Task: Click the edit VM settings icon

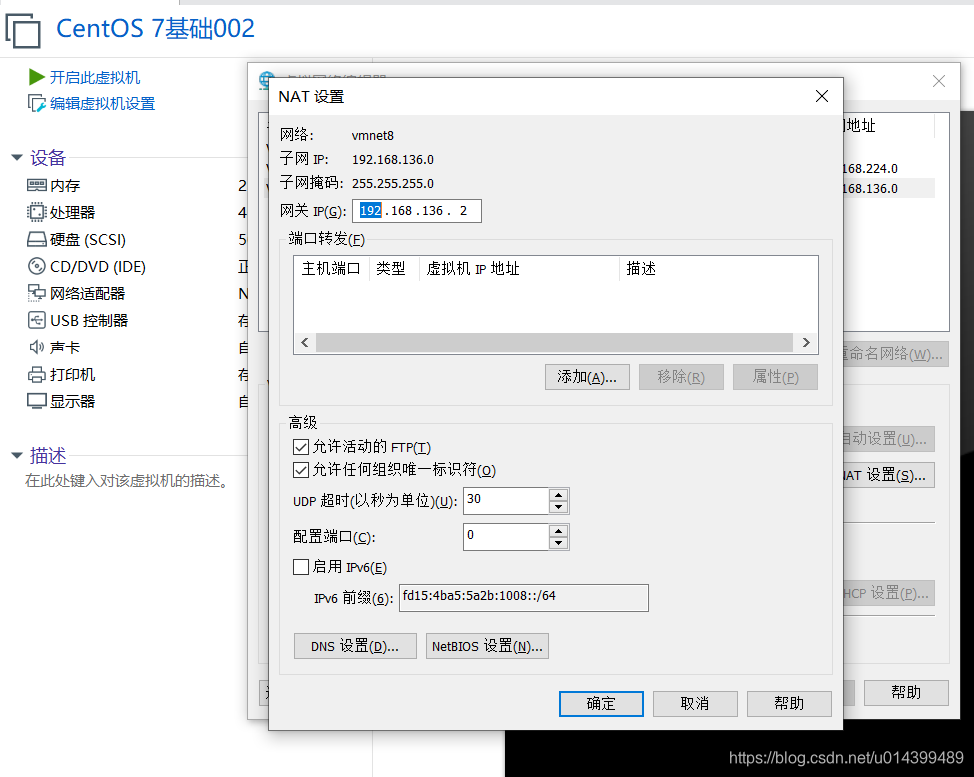Action: [37, 103]
